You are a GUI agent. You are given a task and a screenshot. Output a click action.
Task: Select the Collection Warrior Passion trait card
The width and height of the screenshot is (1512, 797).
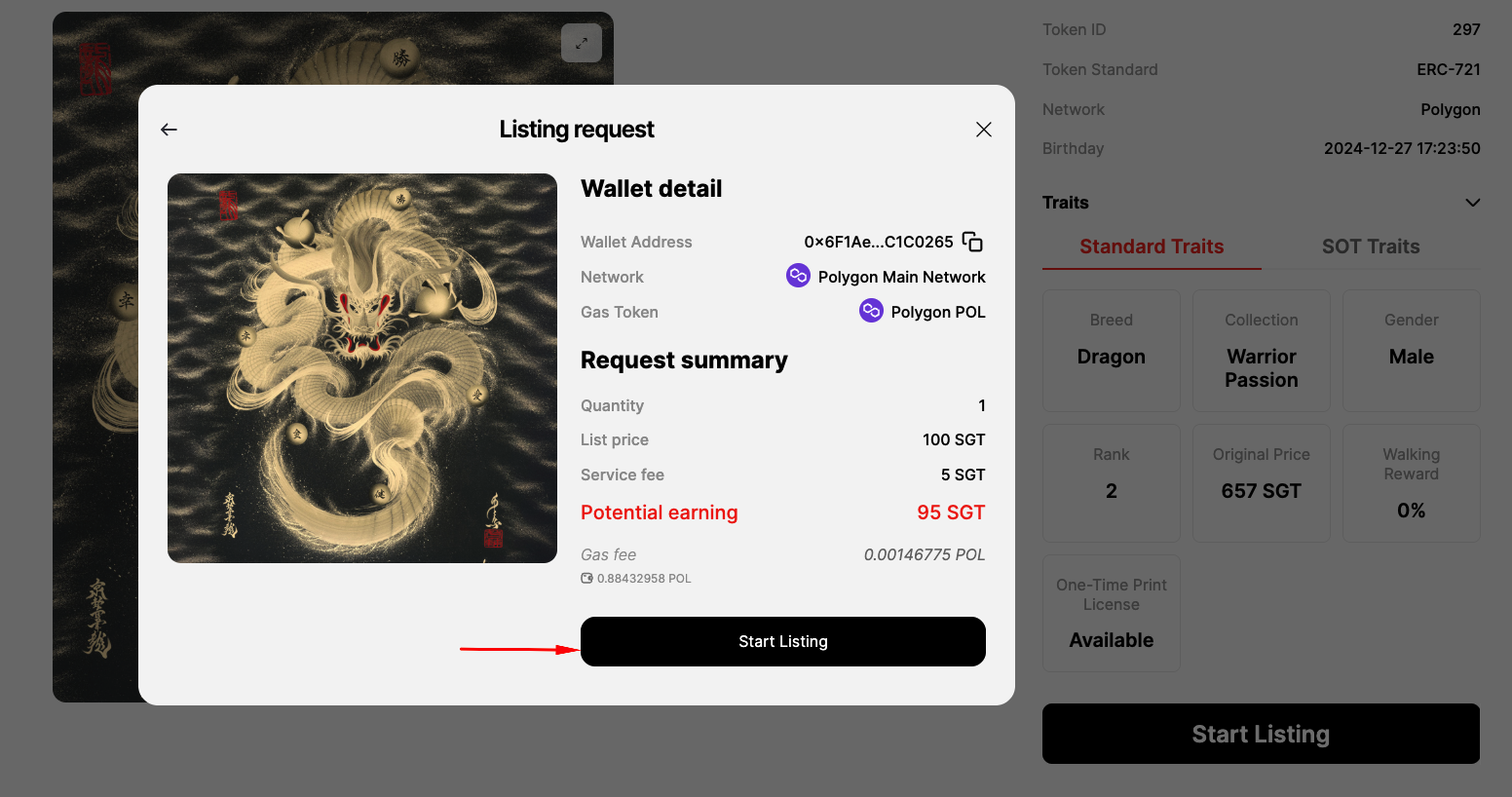1262,351
